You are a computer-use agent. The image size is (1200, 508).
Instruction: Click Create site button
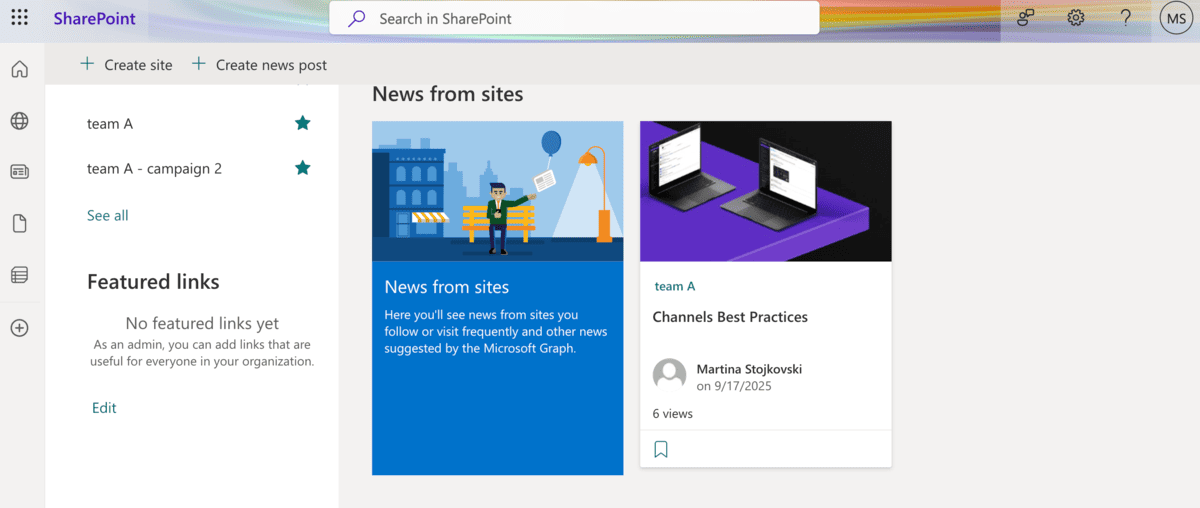[126, 64]
